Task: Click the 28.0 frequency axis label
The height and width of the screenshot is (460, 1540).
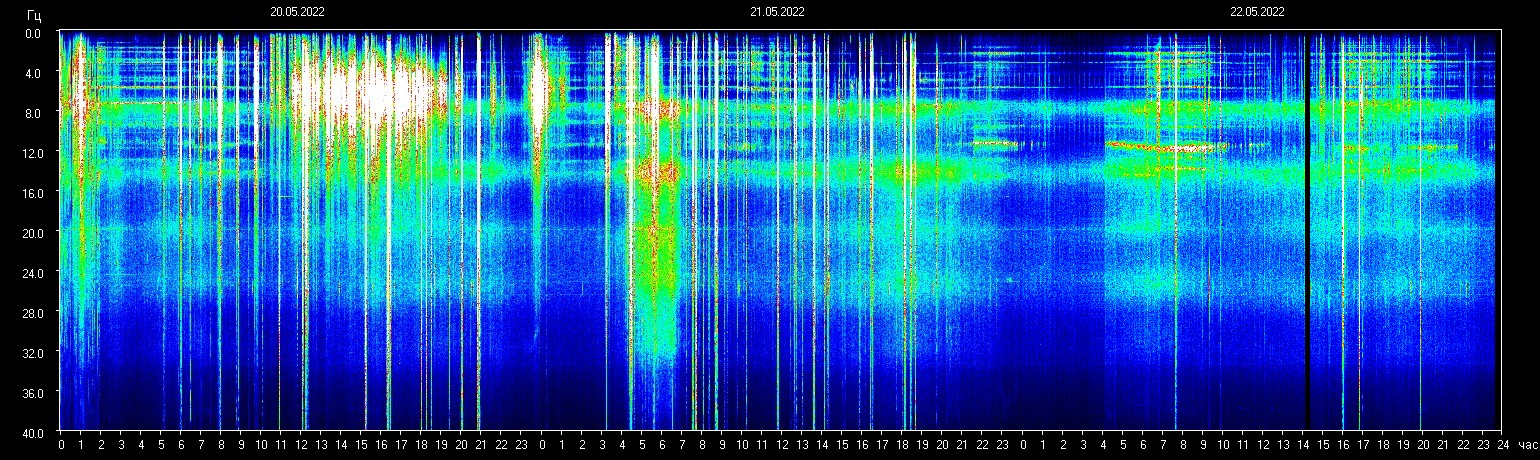Action: [x=31, y=313]
